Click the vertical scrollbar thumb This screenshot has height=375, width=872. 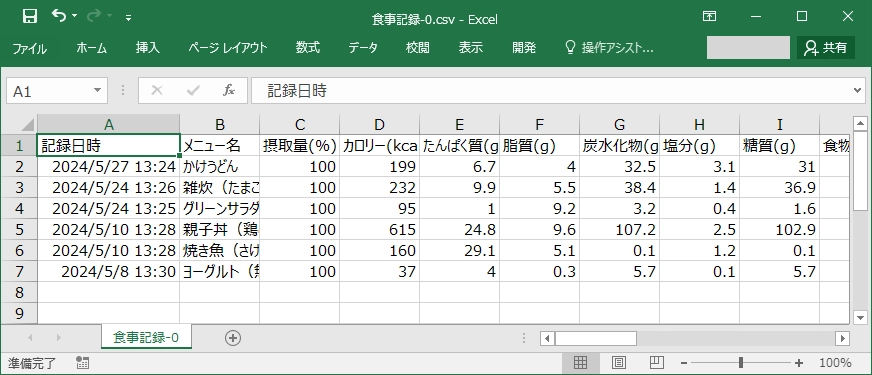(860, 171)
